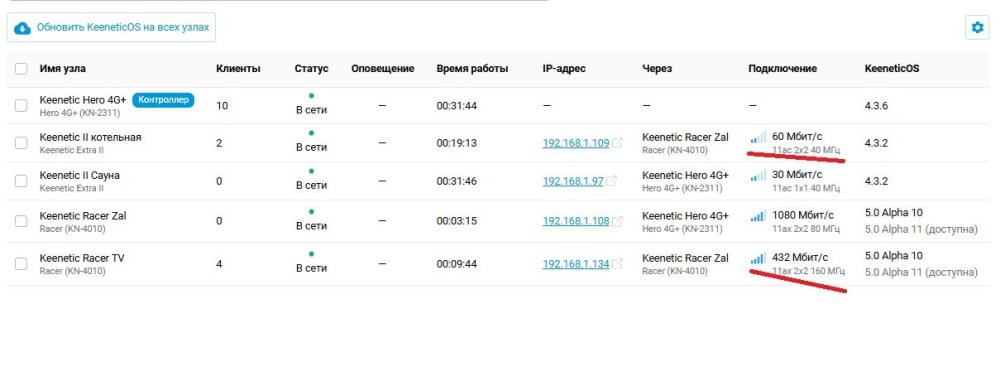Select node name Keenetic II котельная
The width and height of the screenshot is (1000, 381).
click(91, 137)
